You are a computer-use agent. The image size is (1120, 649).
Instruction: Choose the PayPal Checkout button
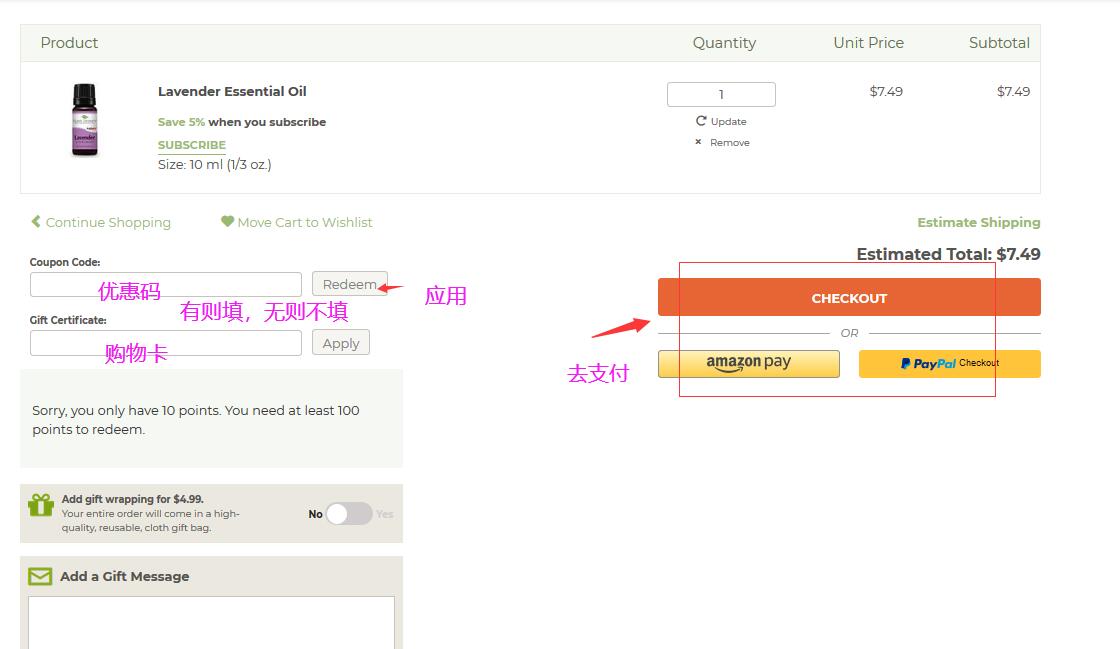tap(949, 363)
